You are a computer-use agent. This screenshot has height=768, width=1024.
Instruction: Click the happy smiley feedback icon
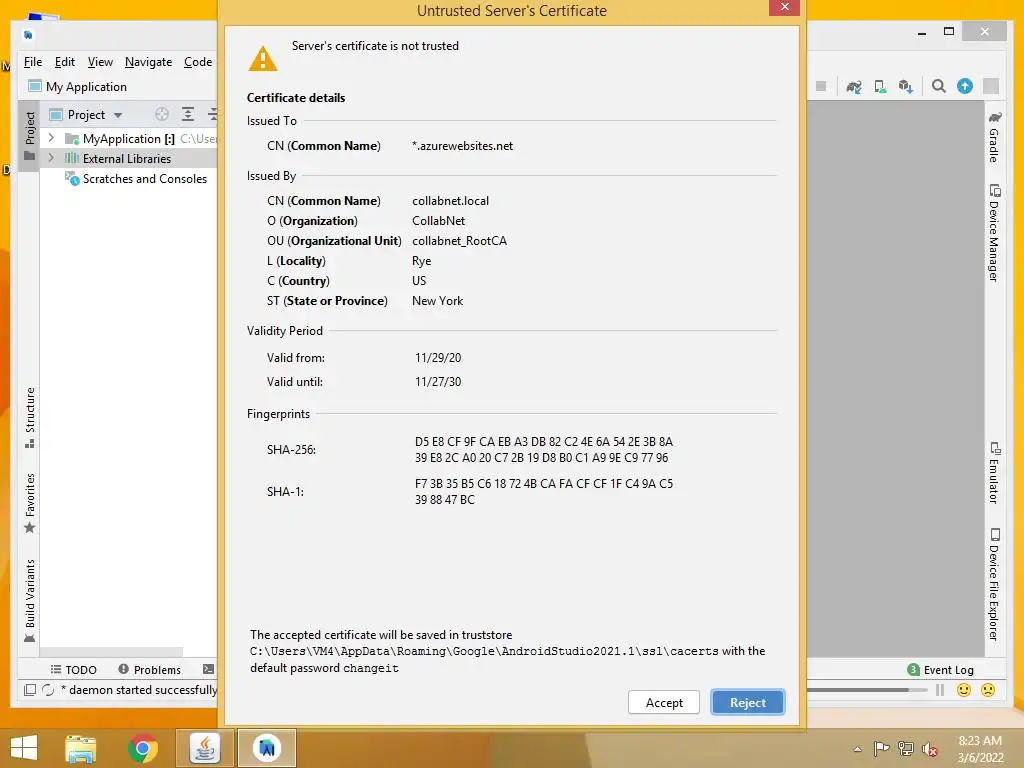[963, 690]
